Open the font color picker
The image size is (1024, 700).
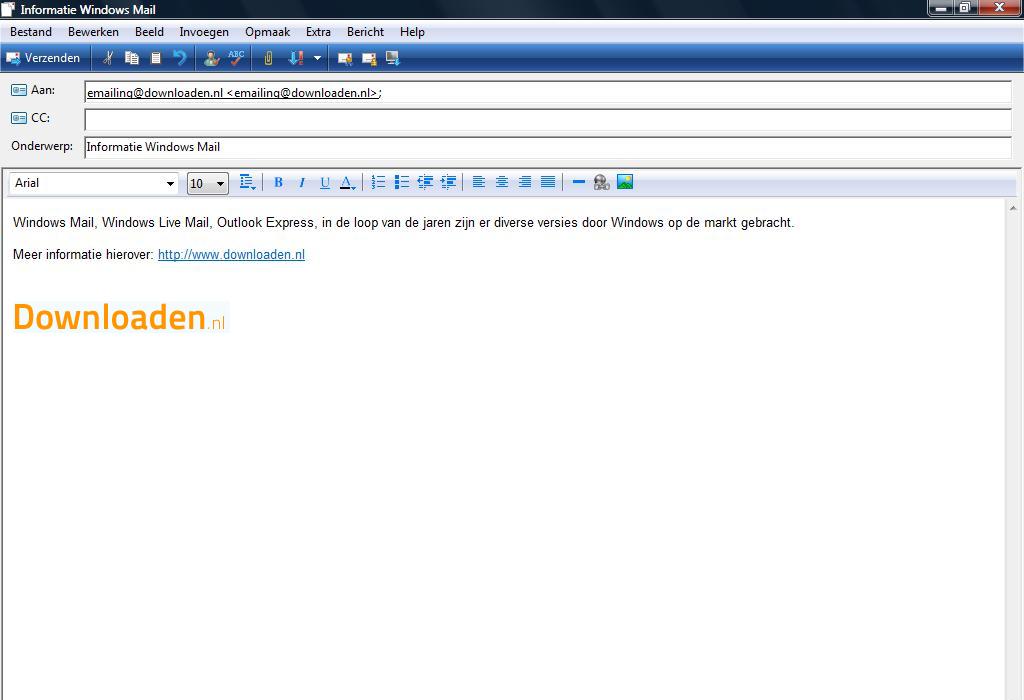point(347,182)
